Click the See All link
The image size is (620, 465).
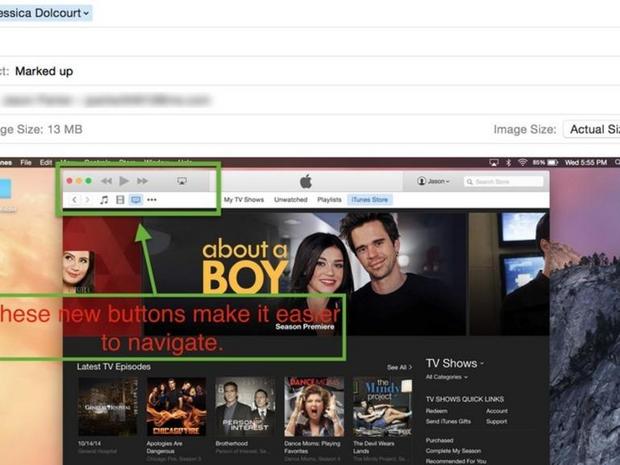click(x=399, y=367)
